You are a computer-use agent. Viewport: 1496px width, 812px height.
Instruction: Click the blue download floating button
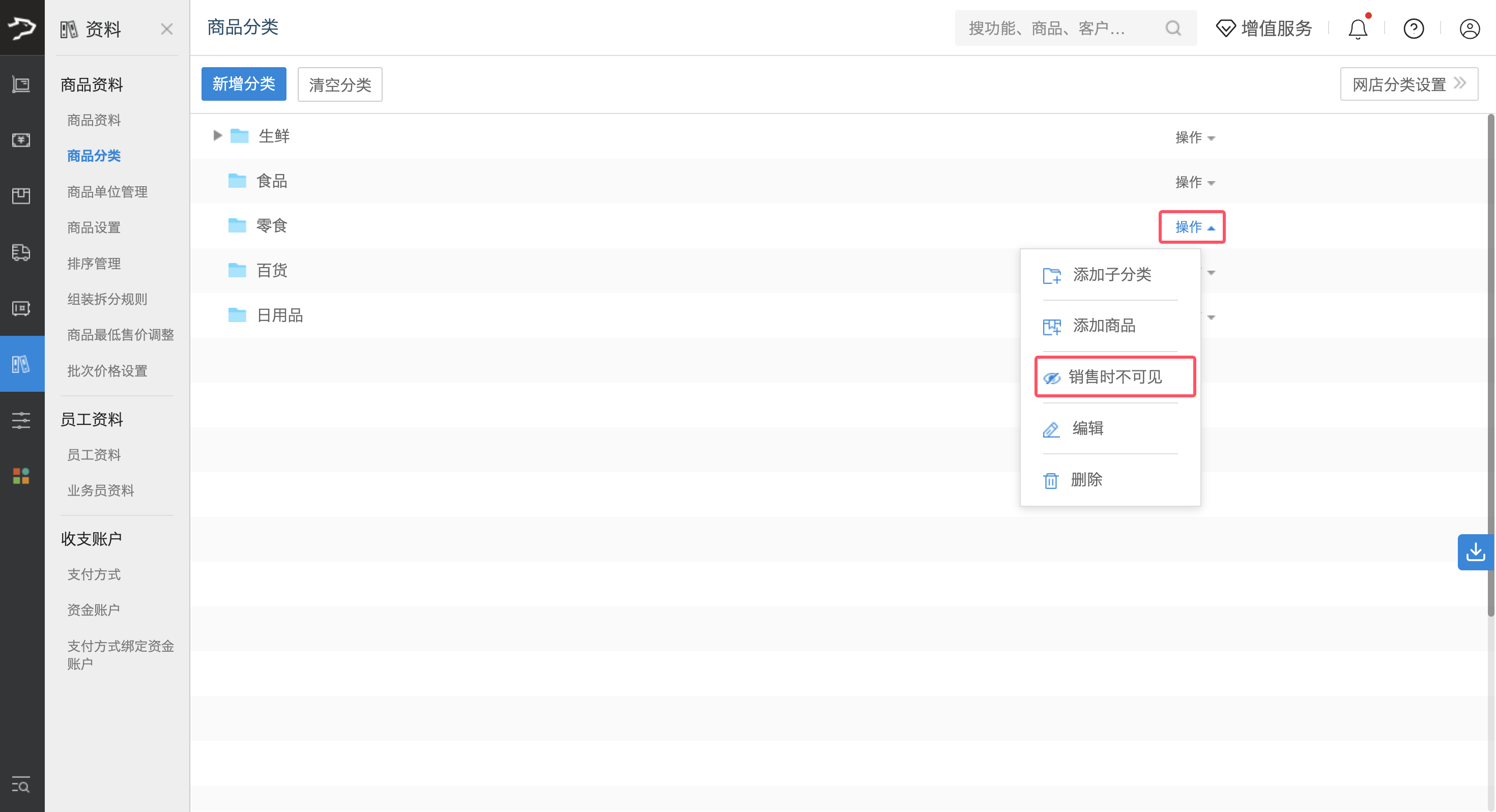coord(1475,552)
